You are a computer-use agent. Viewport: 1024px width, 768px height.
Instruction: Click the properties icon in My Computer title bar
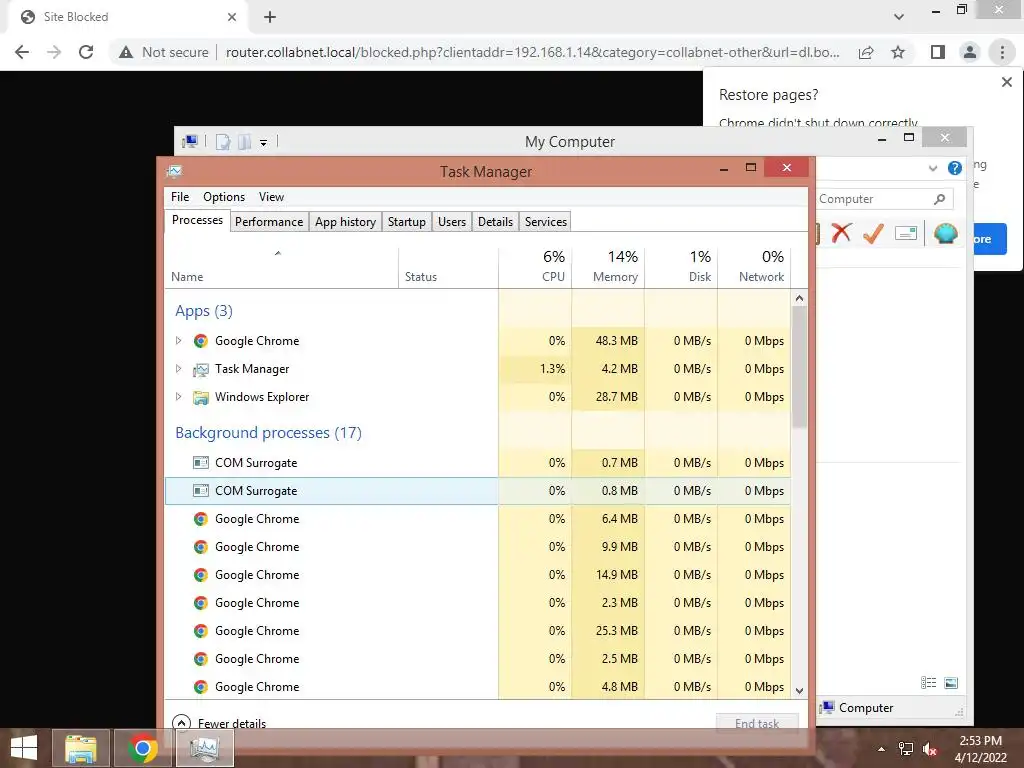tap(223, 142)
